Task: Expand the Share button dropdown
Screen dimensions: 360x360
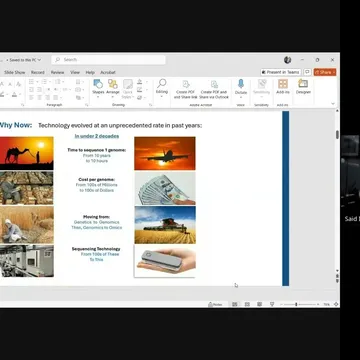Action: point(334,72)
